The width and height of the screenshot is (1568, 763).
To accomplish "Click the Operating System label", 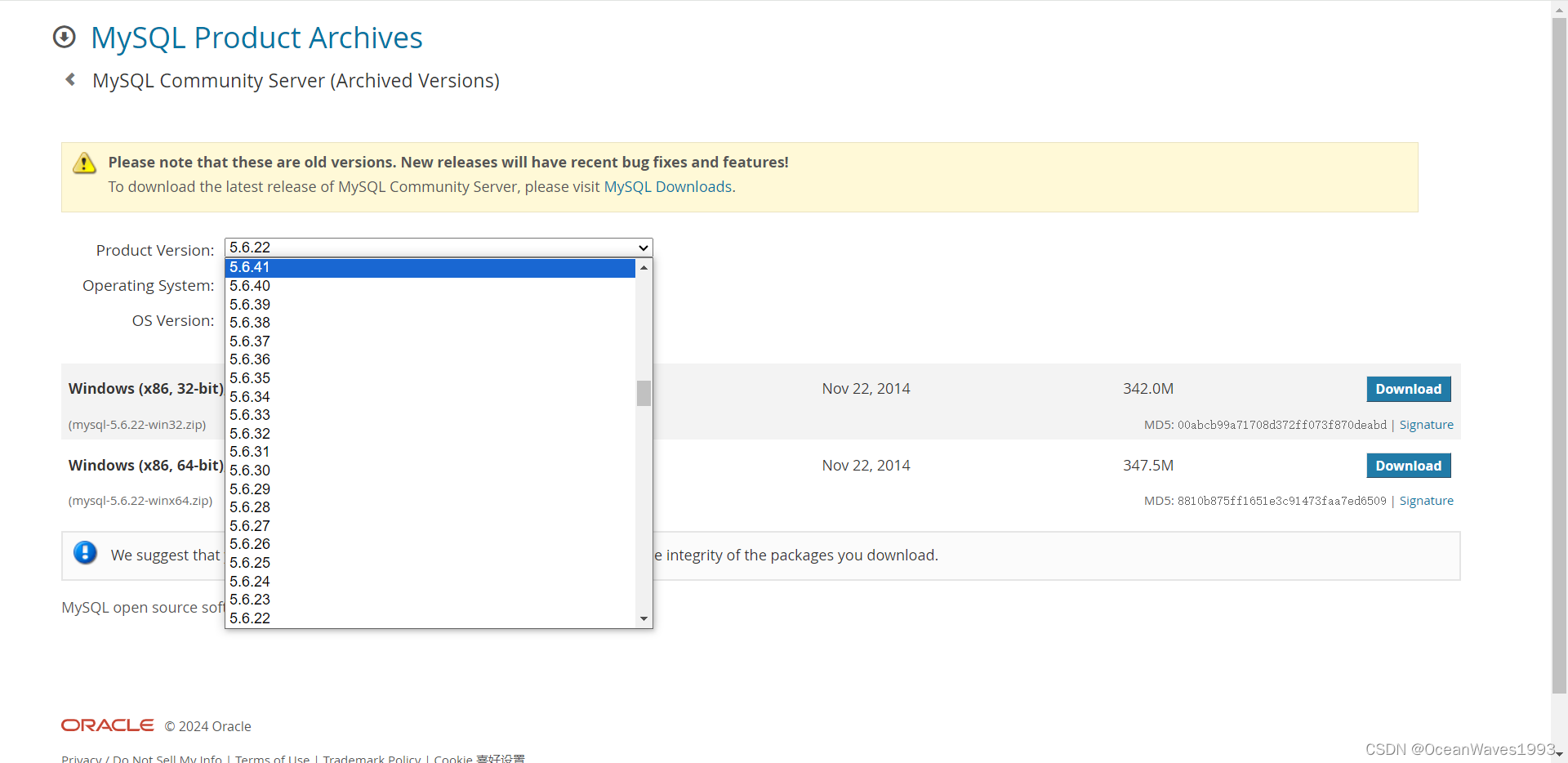I will (148, 286).
